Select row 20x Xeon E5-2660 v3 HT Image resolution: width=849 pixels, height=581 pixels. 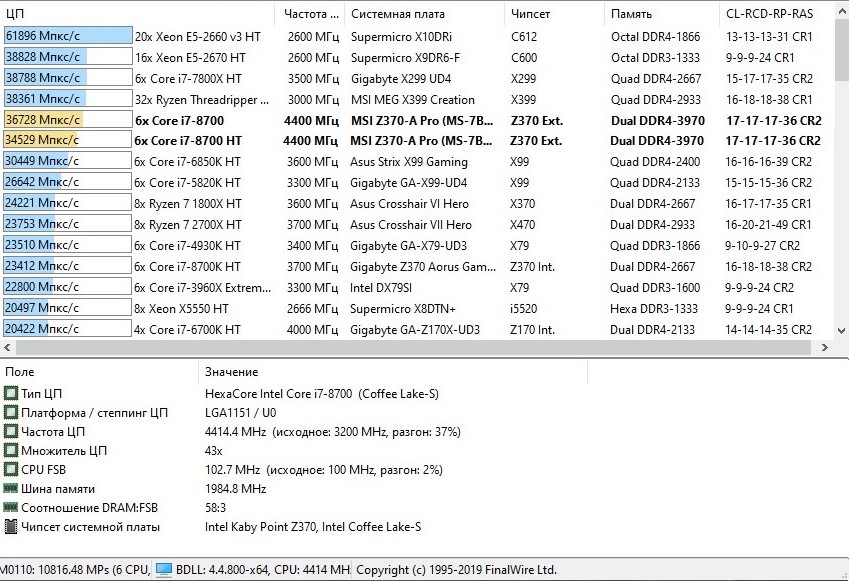(417, 36)
